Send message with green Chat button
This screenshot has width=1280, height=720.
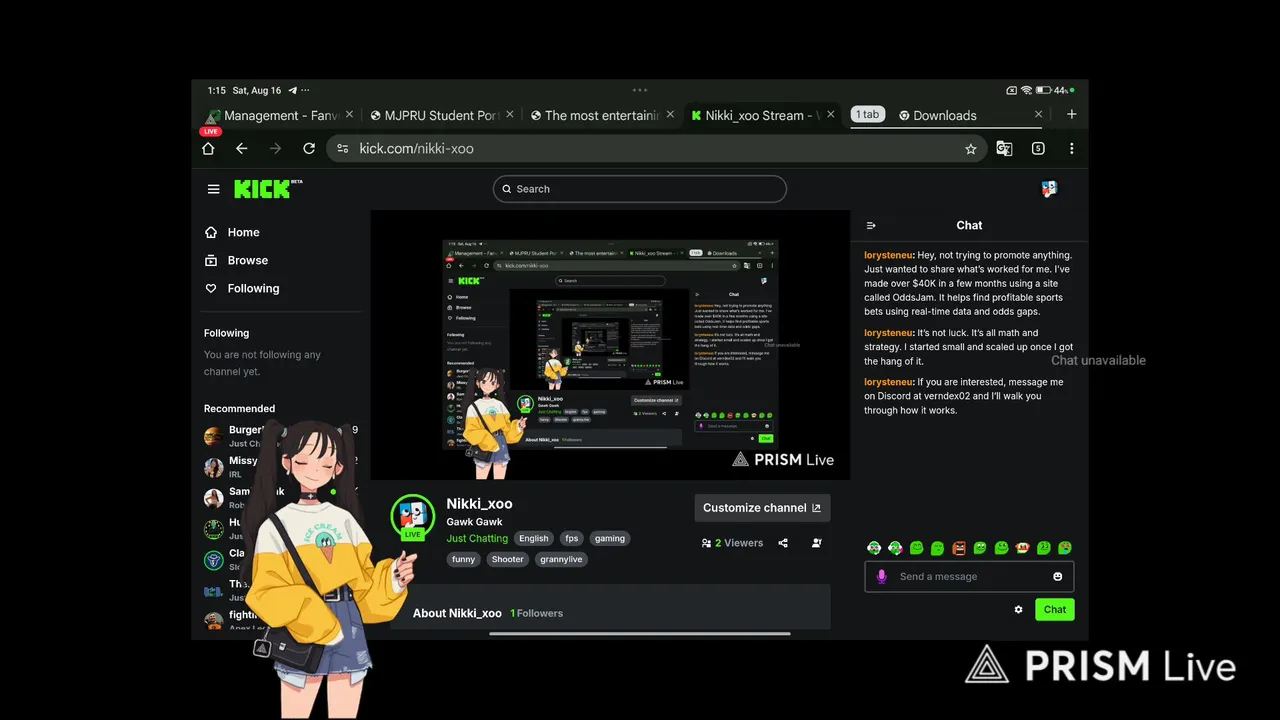(1054, 609)
